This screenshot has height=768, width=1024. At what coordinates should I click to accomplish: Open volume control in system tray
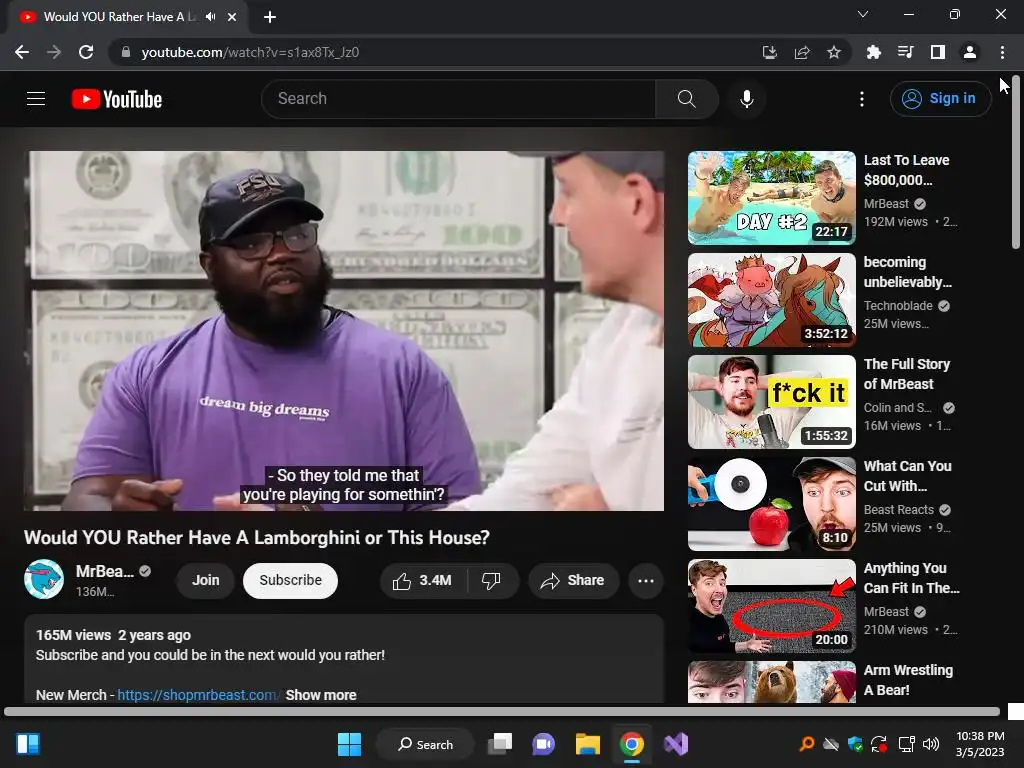point(931,744)
